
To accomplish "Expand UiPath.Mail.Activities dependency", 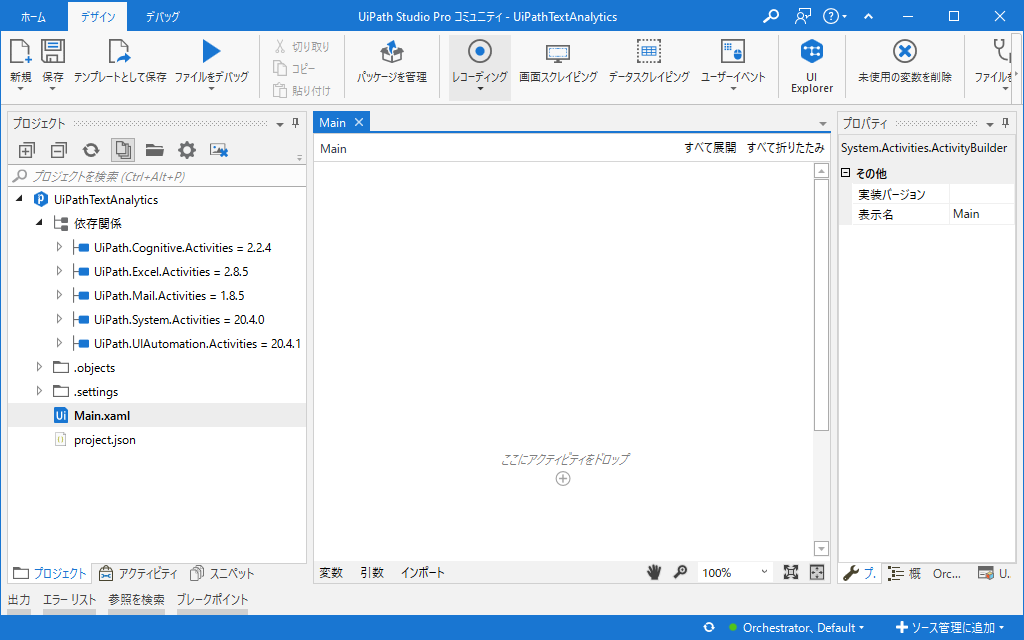I will [x=59, y=295].
